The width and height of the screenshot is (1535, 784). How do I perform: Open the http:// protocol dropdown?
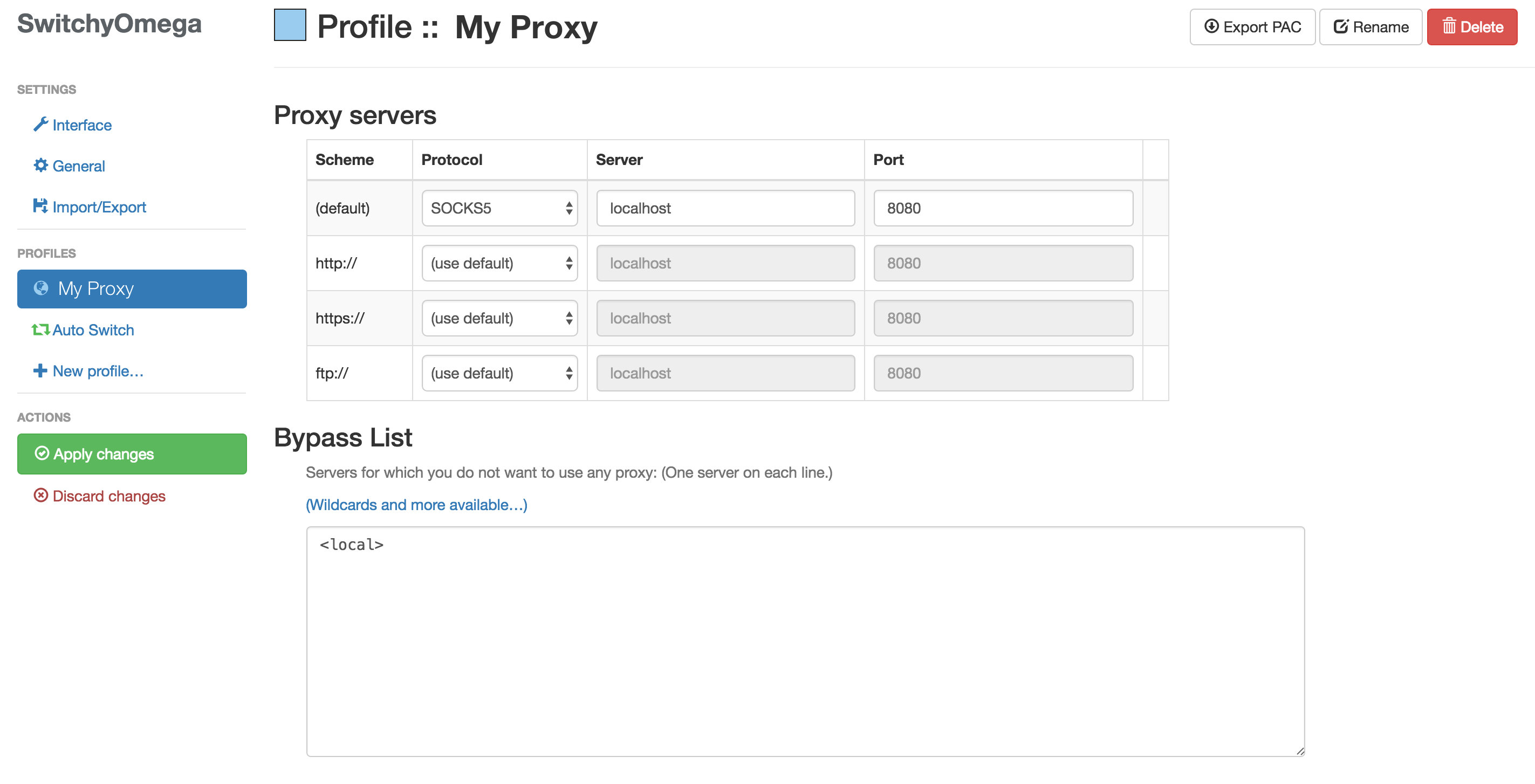point(499,263)
